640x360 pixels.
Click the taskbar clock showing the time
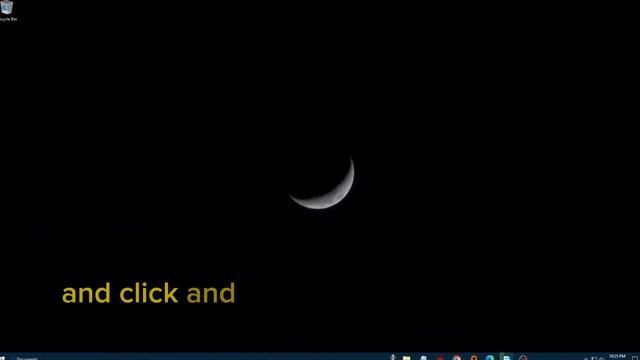[617, 357]
